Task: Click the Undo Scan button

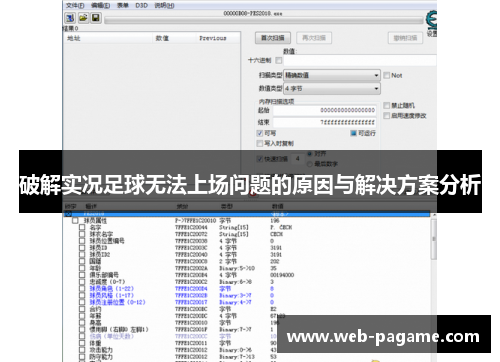Action: (x=405, y=38)
